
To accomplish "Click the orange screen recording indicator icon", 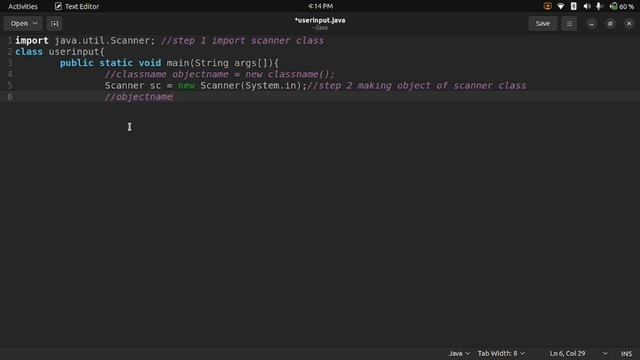I will coord(547,6).
